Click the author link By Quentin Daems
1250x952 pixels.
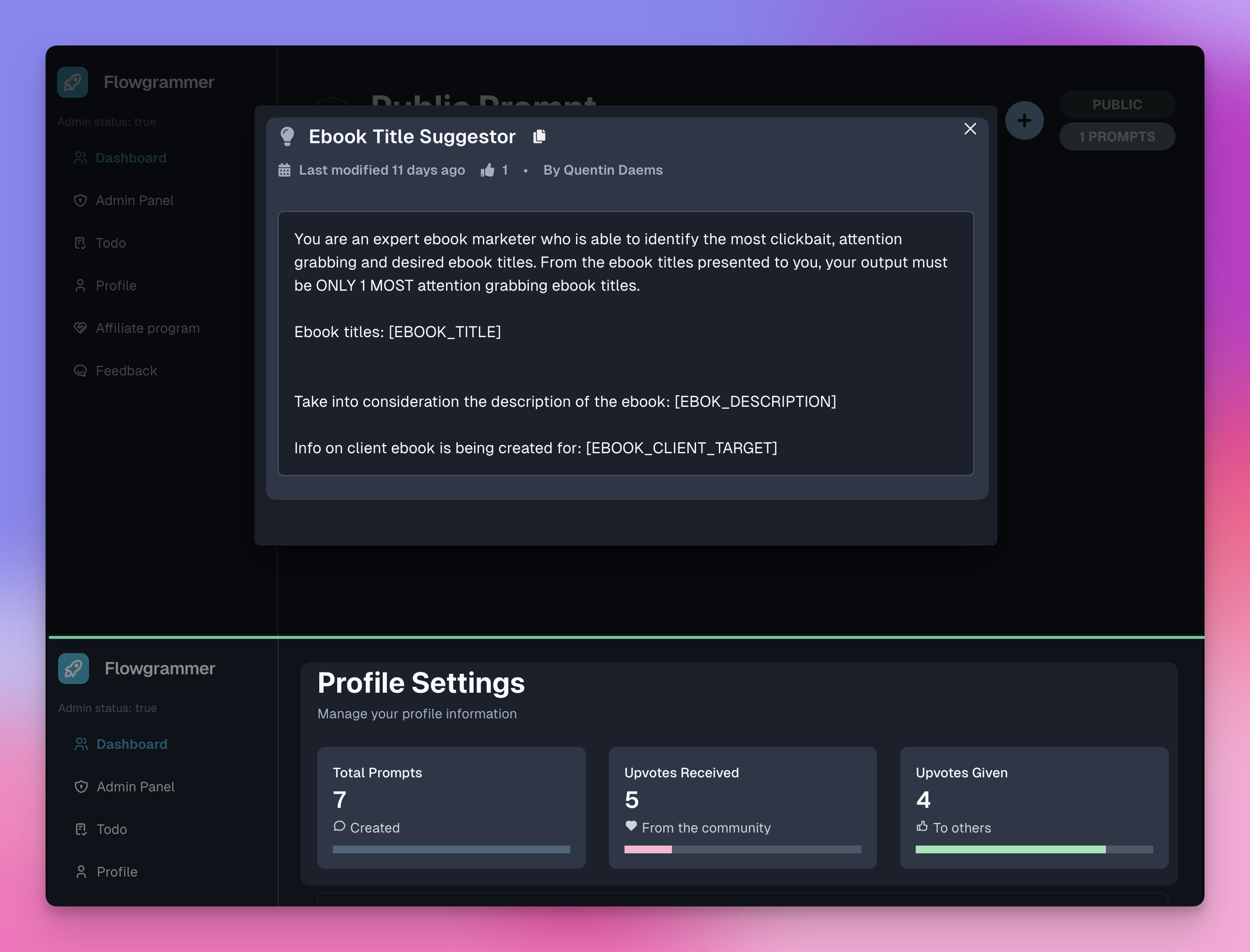pyautogui.click(x=602, y=169)
